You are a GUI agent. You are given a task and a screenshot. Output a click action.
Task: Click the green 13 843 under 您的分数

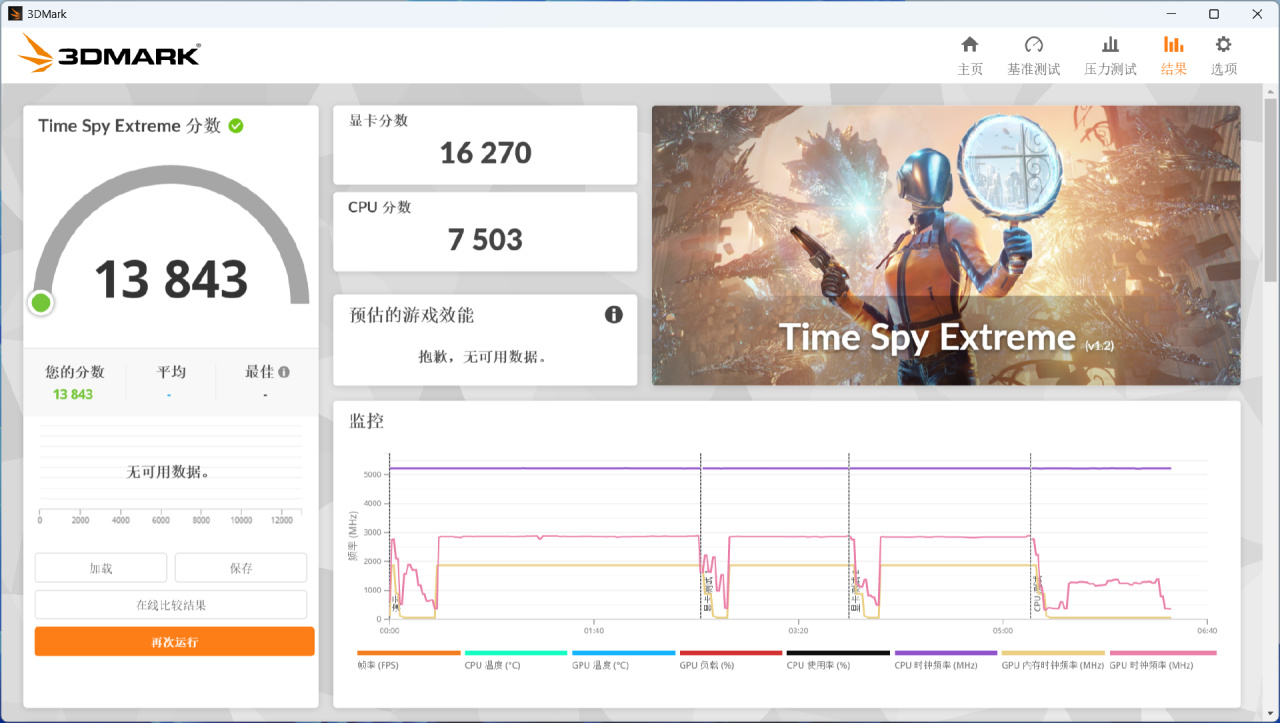73,394
